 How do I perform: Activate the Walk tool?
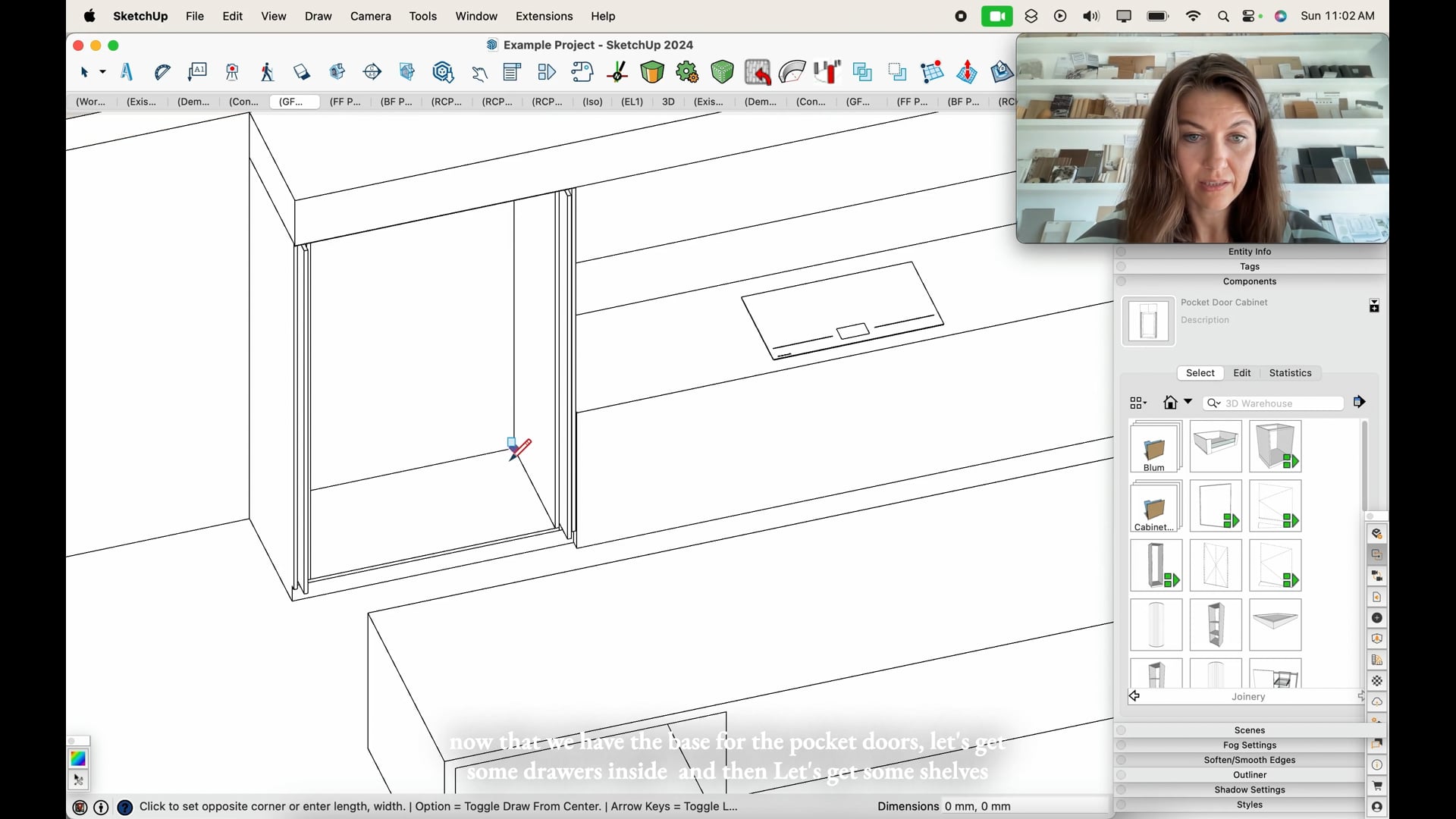(267, 72)
